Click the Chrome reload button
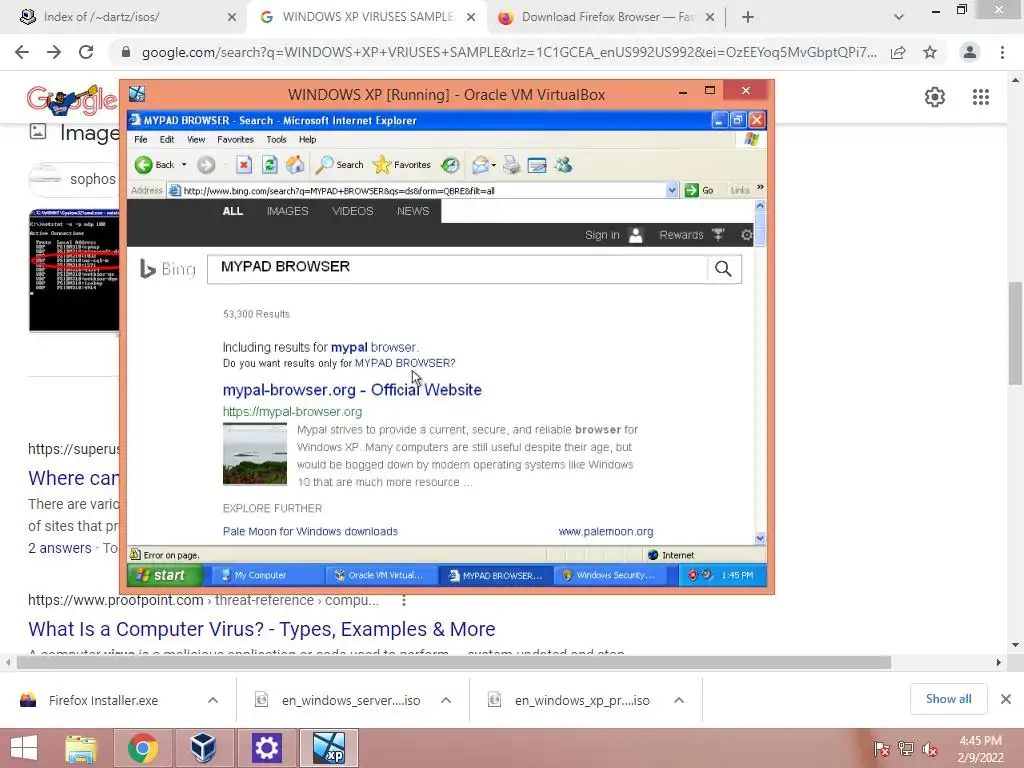The width and height of the screenshot is (1024, 768). pyautogui.click(x=86, y=52)
